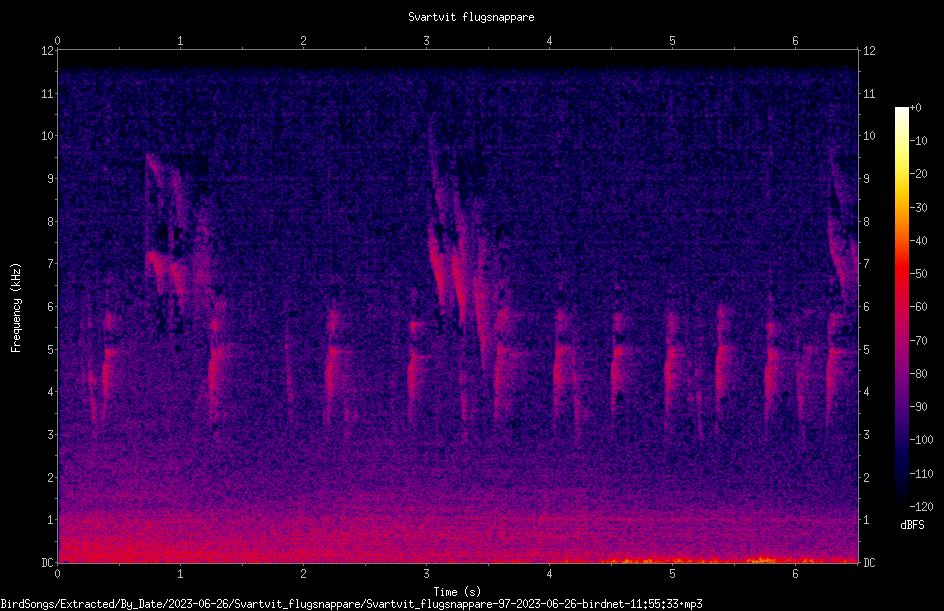Click the "dBFS" label under the color scale
This screenshot has height=611, width=944.
(x=912, y=525)
